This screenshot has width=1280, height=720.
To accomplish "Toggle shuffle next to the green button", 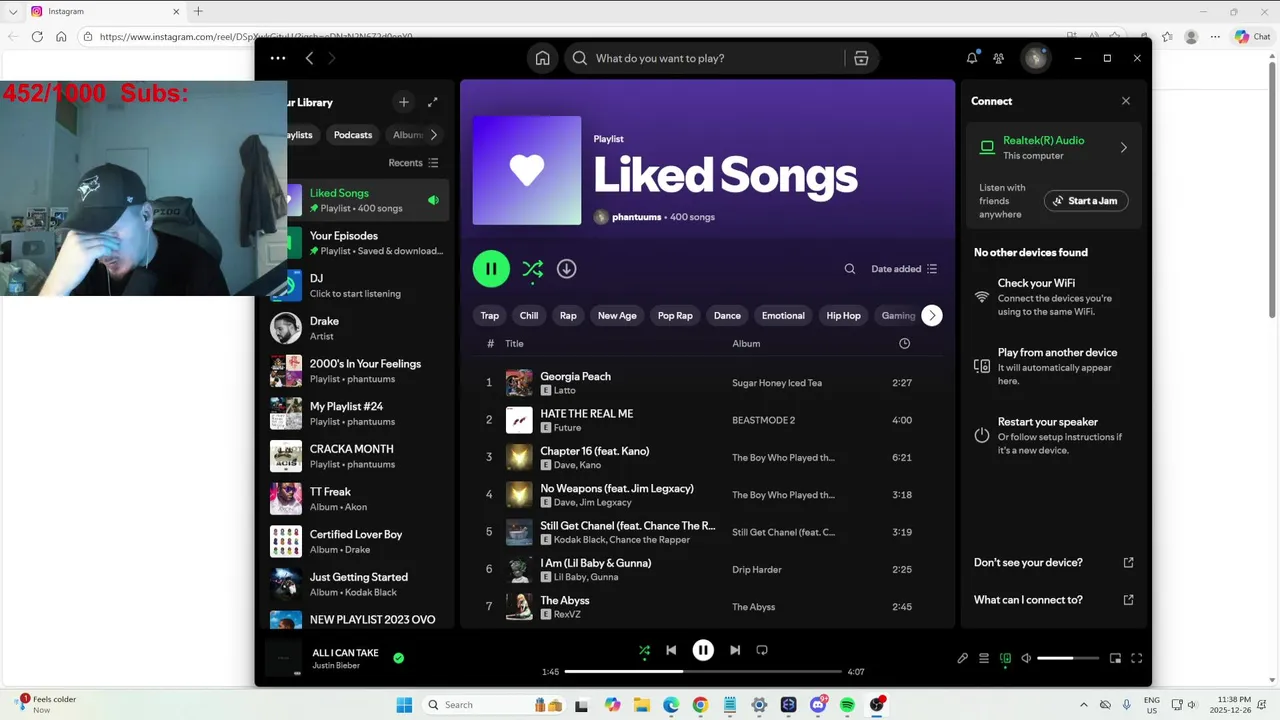I will pos(532,269).
